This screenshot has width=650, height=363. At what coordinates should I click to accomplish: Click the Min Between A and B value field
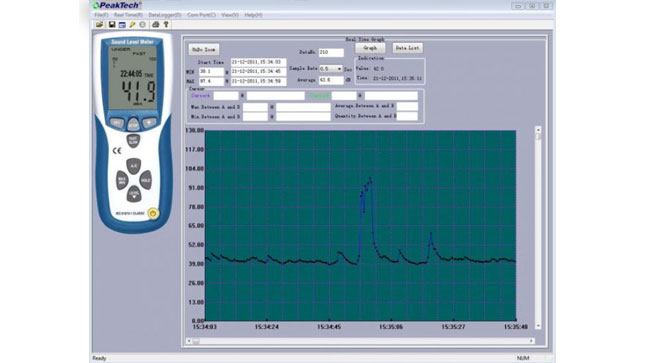(x=255, y=117)
